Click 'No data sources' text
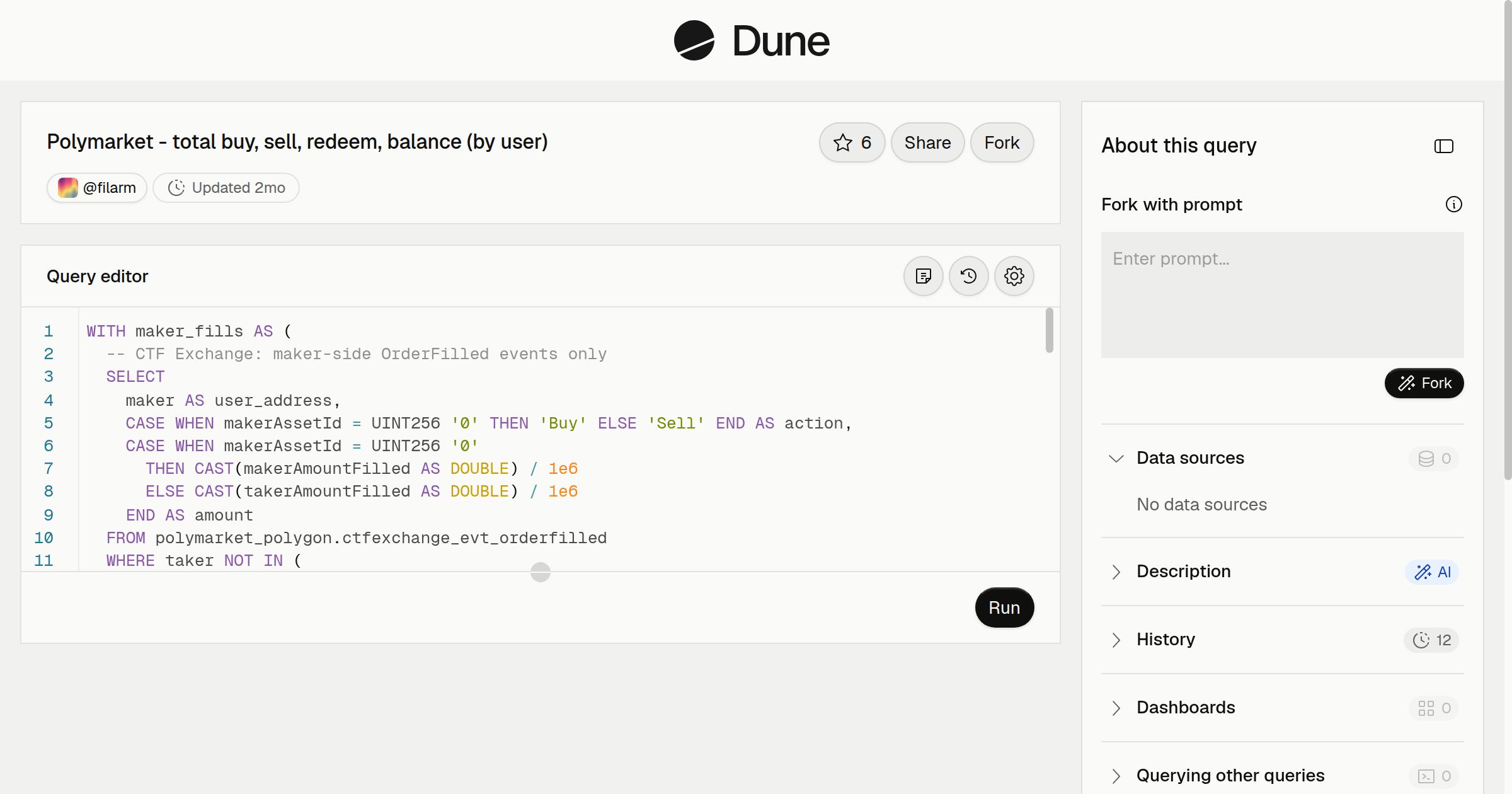The height and width of the screenshot is (794, 1512). [1201, 504]
